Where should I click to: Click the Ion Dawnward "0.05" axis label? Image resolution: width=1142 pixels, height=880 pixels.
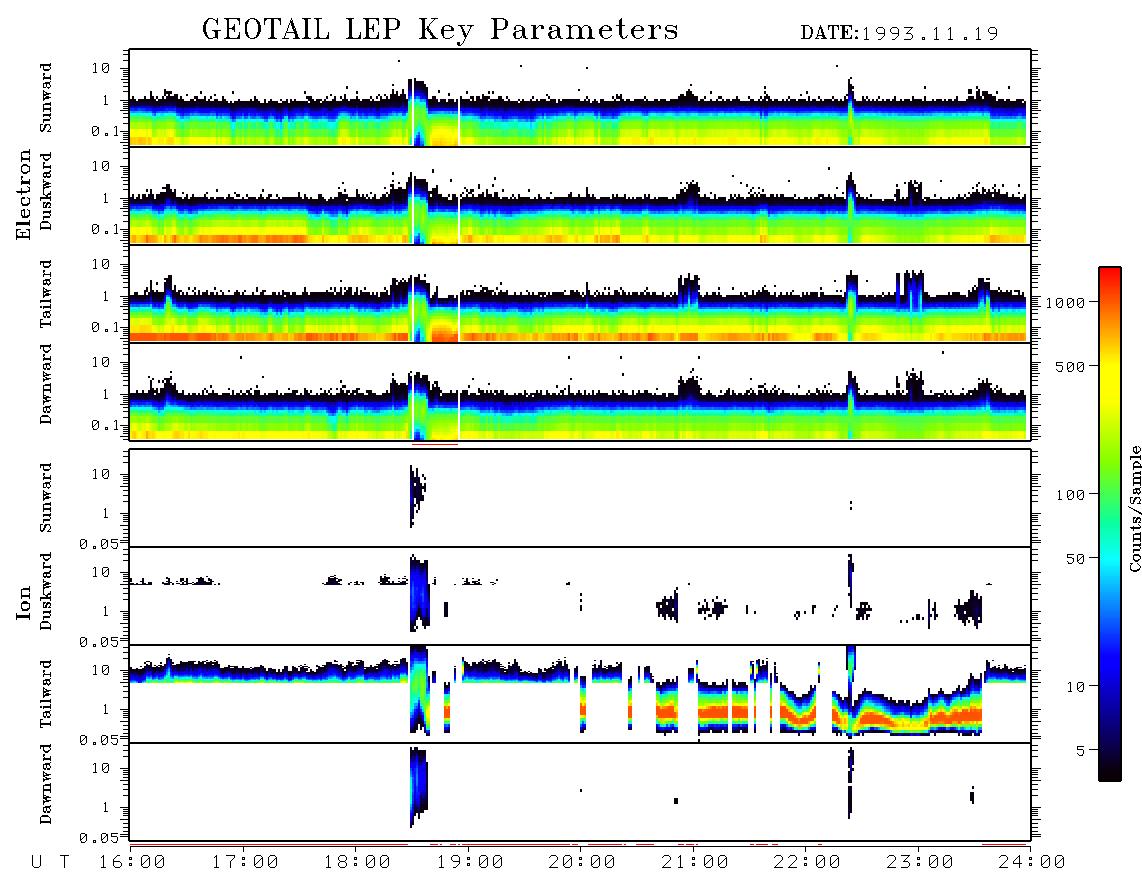point(98,838)
